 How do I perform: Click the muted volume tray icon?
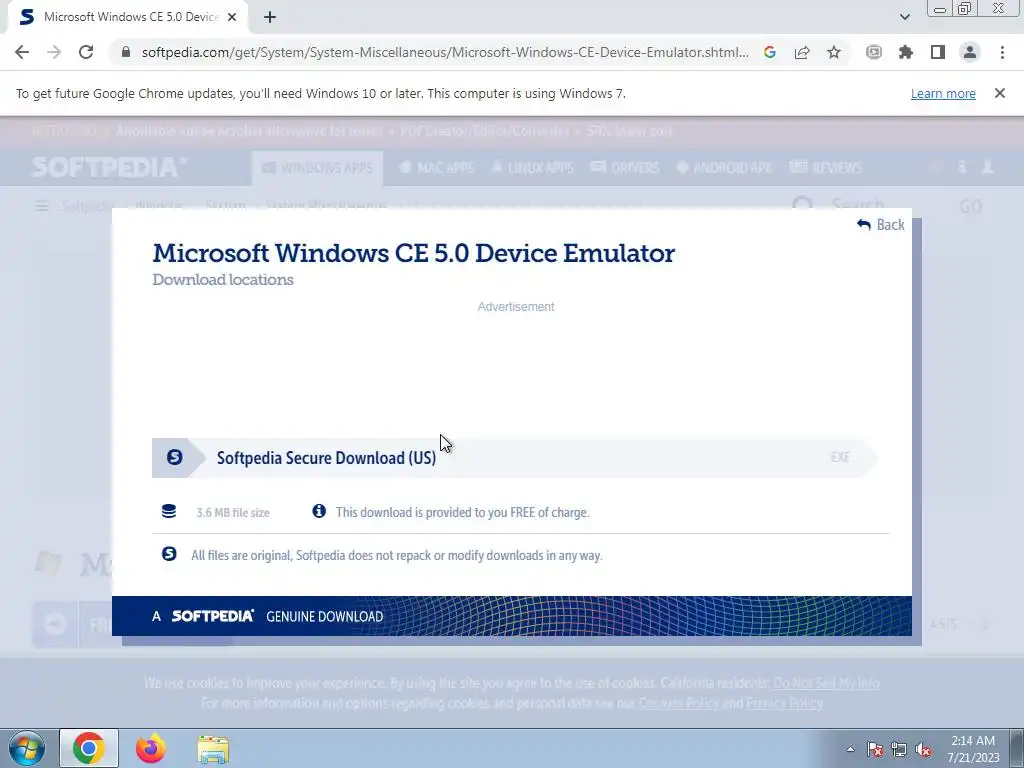tap(923, 750)
